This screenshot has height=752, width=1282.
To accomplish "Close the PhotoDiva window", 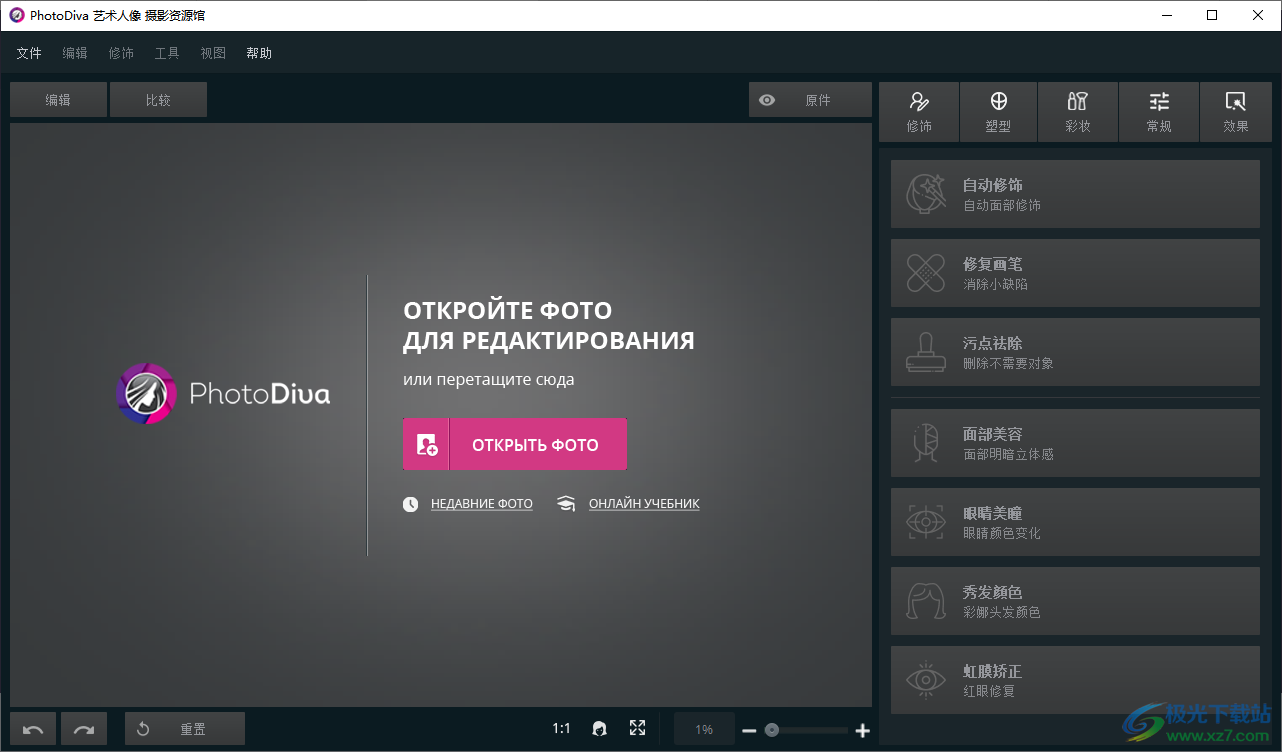I will [1258, 15].
